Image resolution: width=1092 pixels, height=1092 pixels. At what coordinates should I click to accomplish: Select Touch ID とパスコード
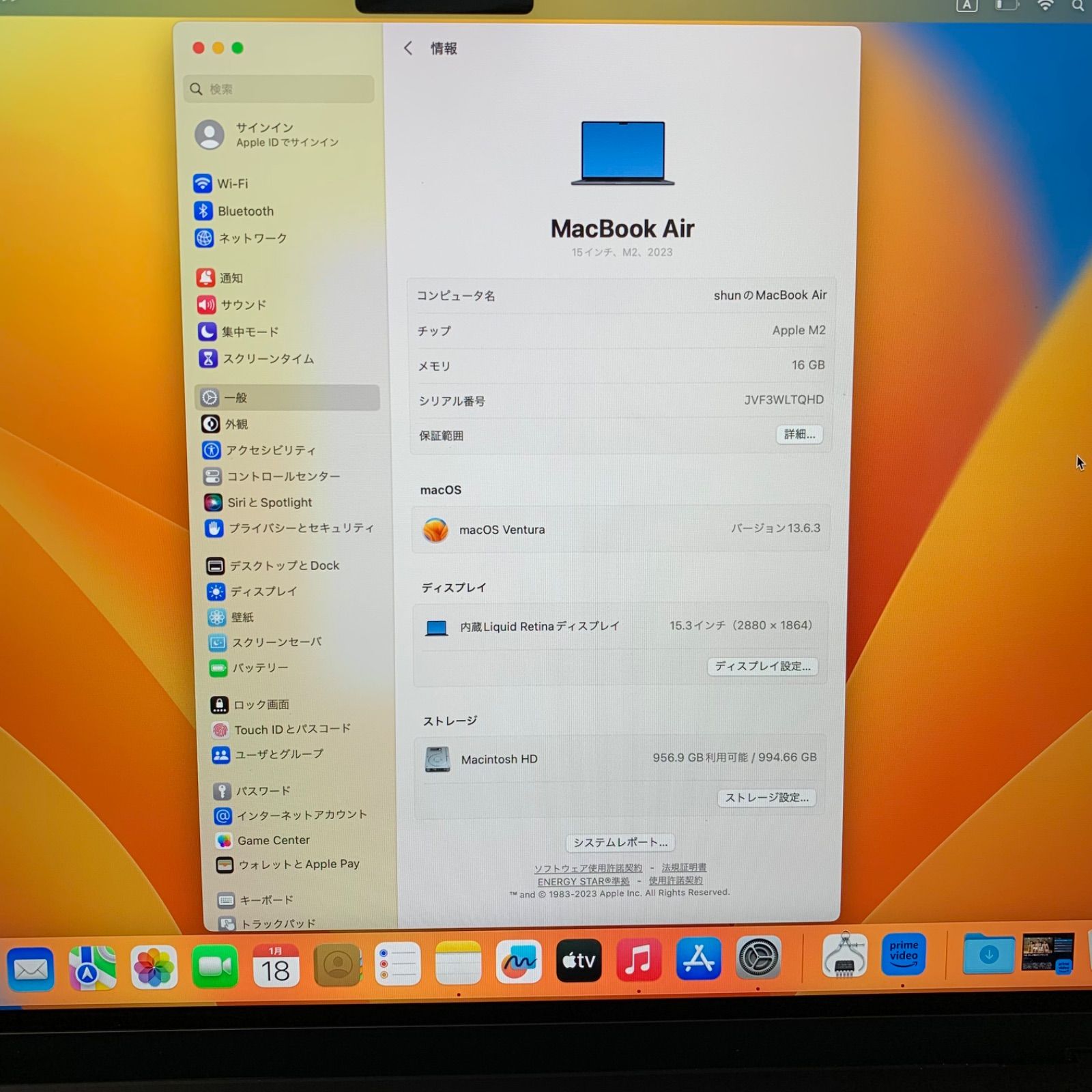click(281, 730)
